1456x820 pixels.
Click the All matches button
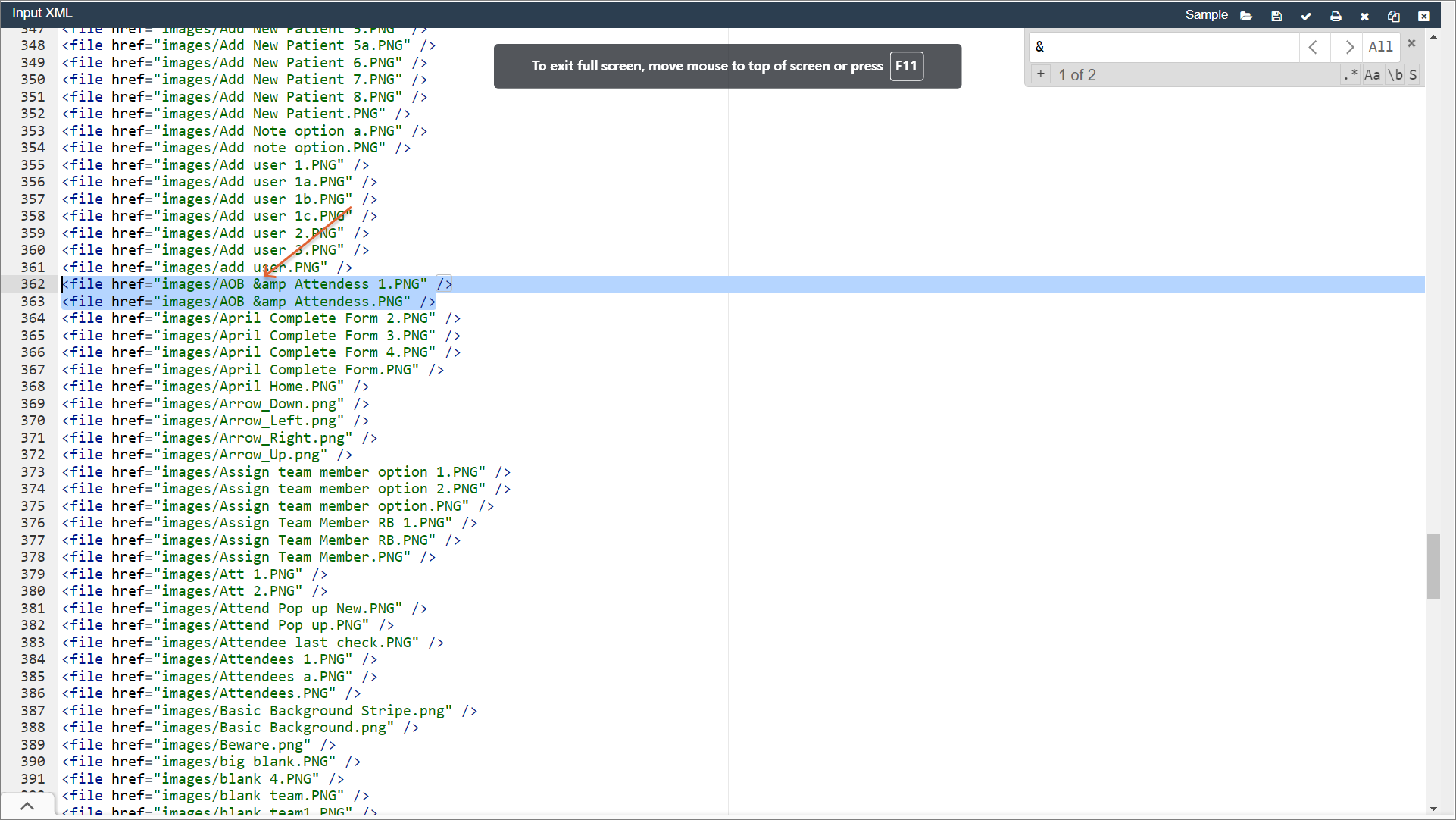(x=1380, y=47)
